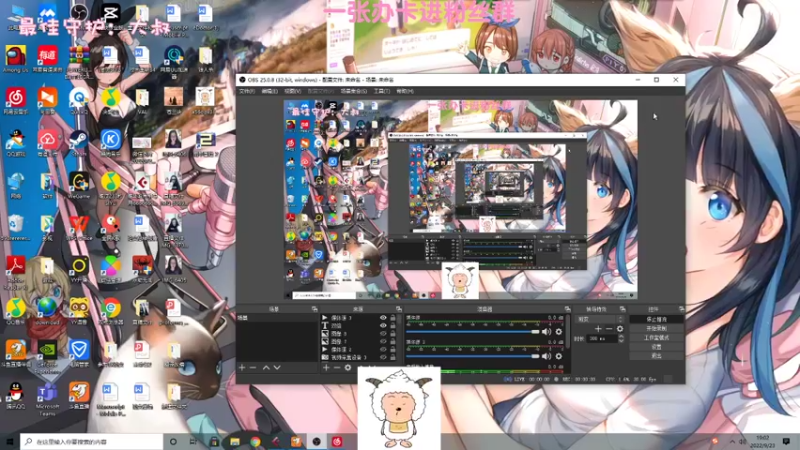Screen dimensions: 800x450
Task: Remove the transition with the minus icon in the 转场特效 dock
Action: coord(609,329)
